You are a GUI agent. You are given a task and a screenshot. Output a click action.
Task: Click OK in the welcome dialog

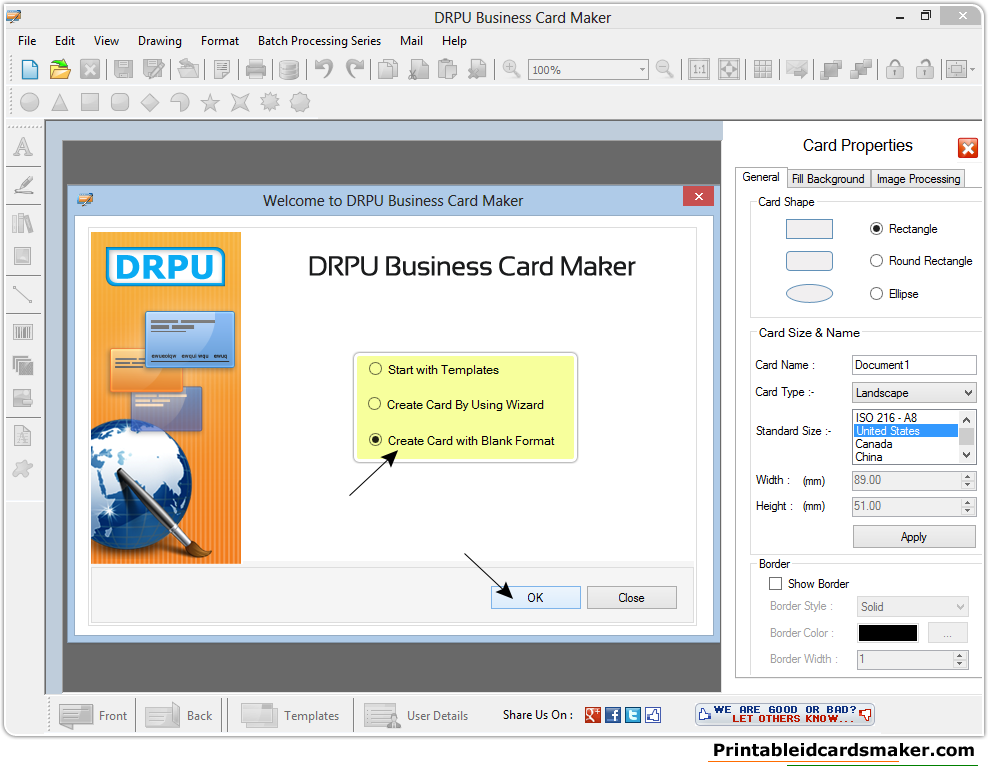536,597
